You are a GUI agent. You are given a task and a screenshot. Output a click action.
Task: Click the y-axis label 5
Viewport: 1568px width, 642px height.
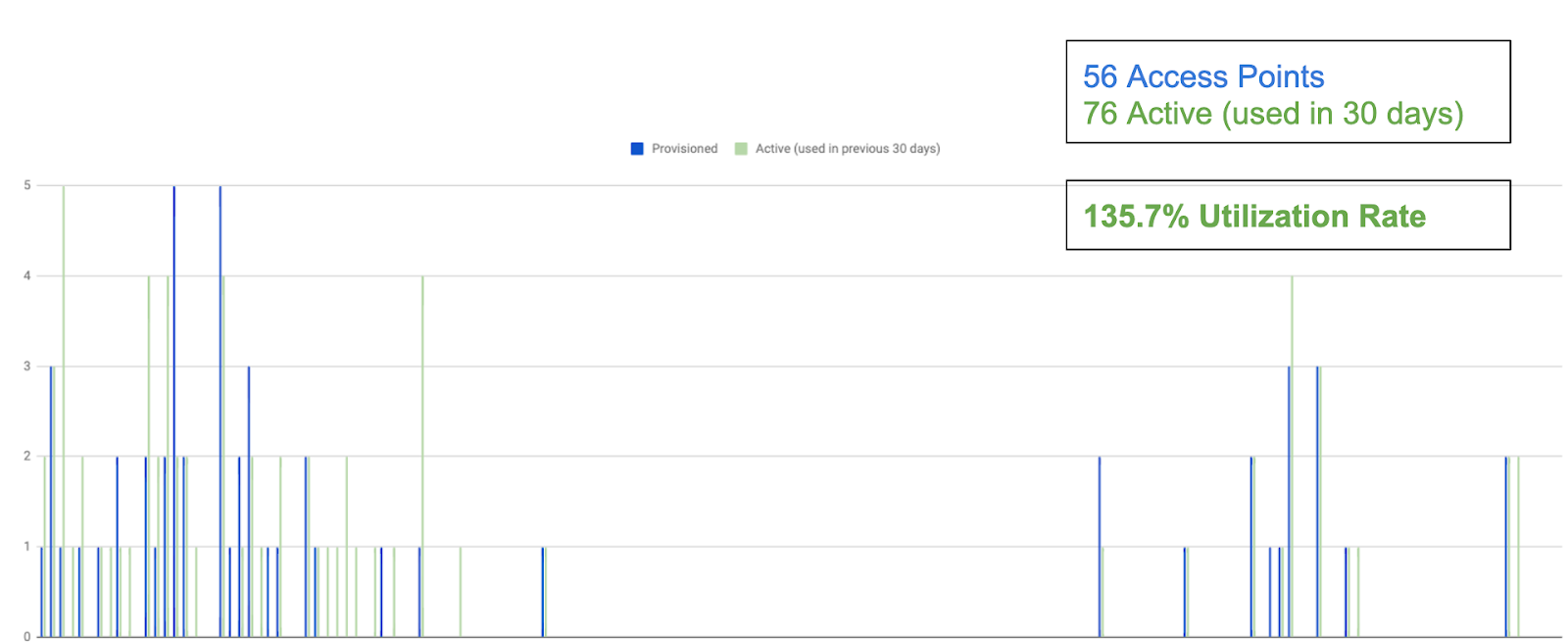[27, 185]
